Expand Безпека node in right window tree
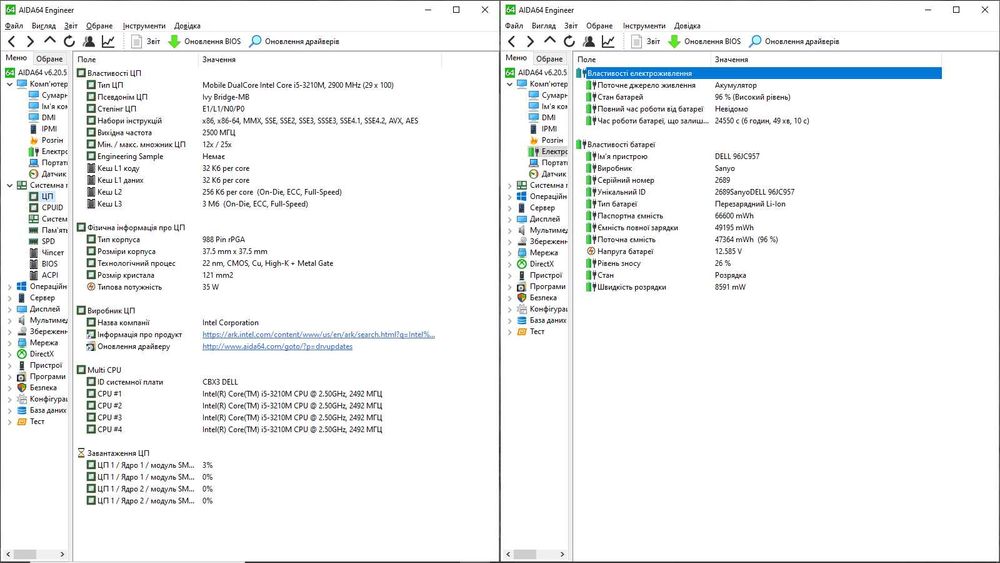1000x563 pixels. pyautogui.click(x=510, y=298)
